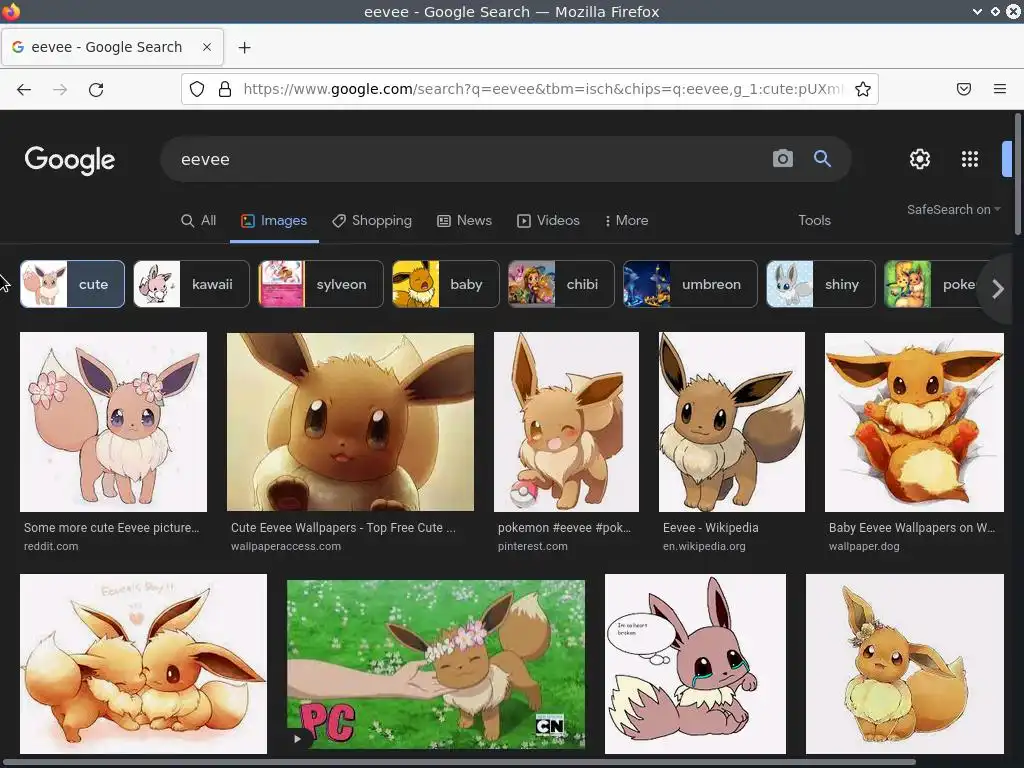Click the wallpaper.dog source text
Viewport: 1024px width, 768px height.
coord(864,546)
